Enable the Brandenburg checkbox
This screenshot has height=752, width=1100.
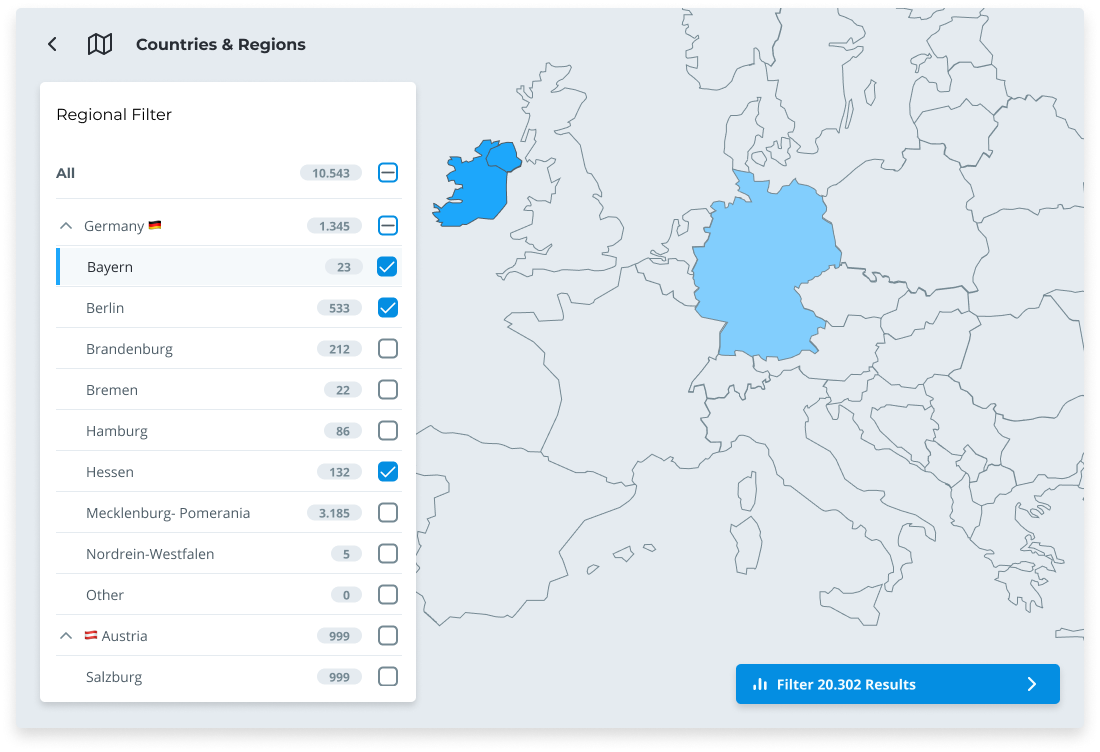[387, 348]
